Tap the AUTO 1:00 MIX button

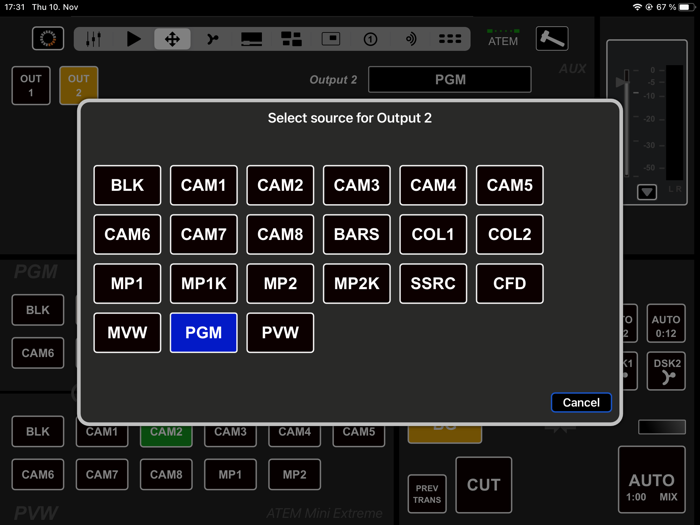pyautogui.click(x=652, y=479)
